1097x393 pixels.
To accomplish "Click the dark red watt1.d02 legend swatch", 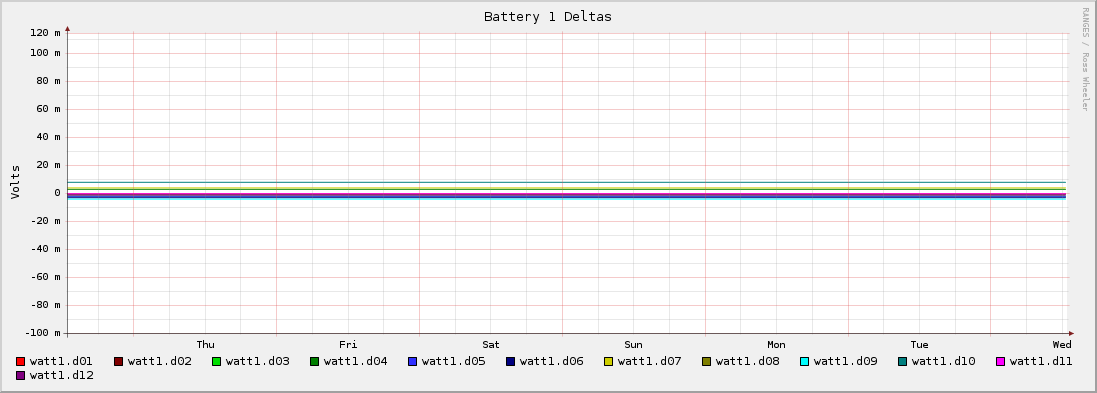I will pos(118,362).
